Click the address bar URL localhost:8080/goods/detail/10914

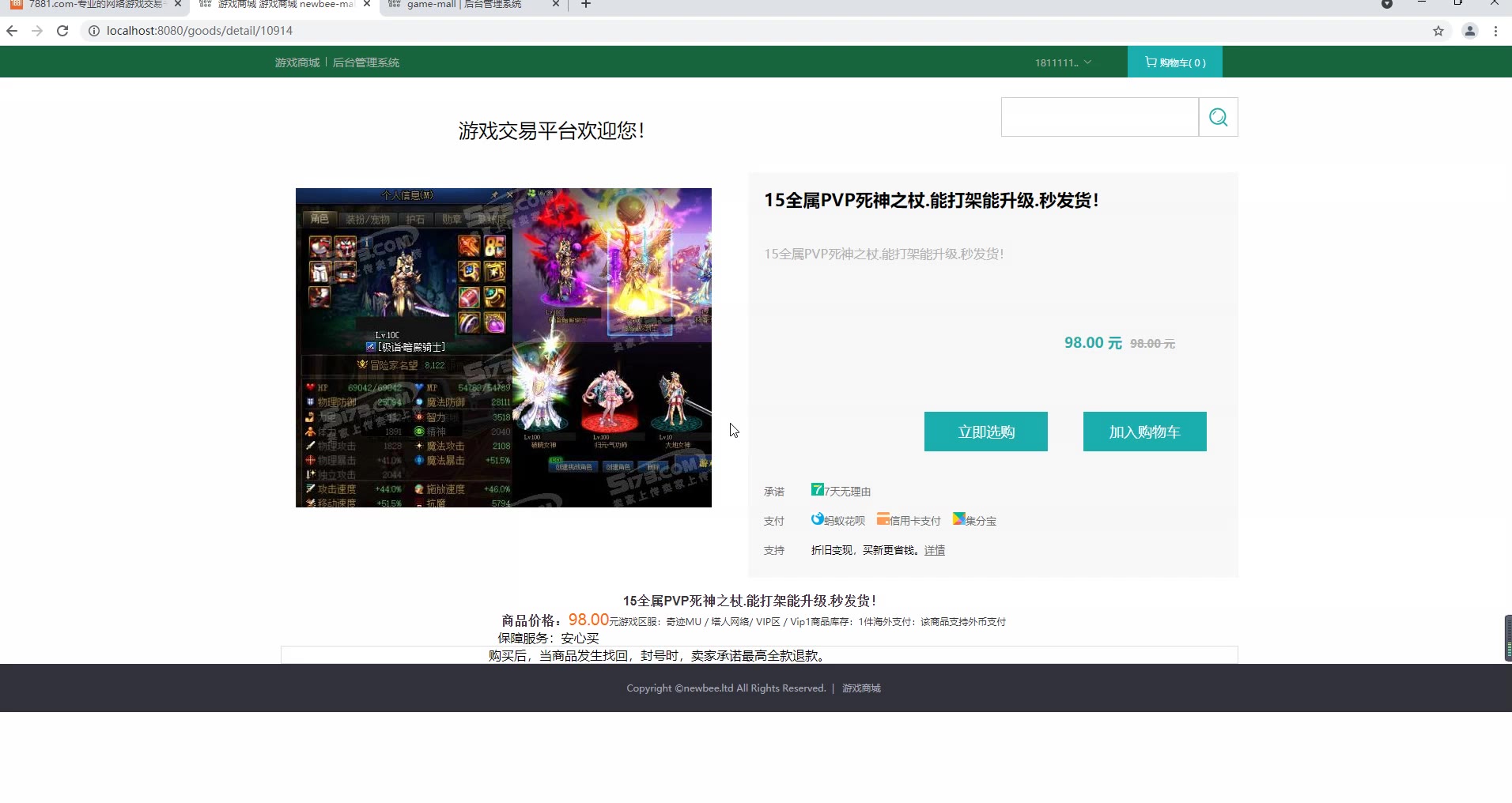click(x=199, y=31)
